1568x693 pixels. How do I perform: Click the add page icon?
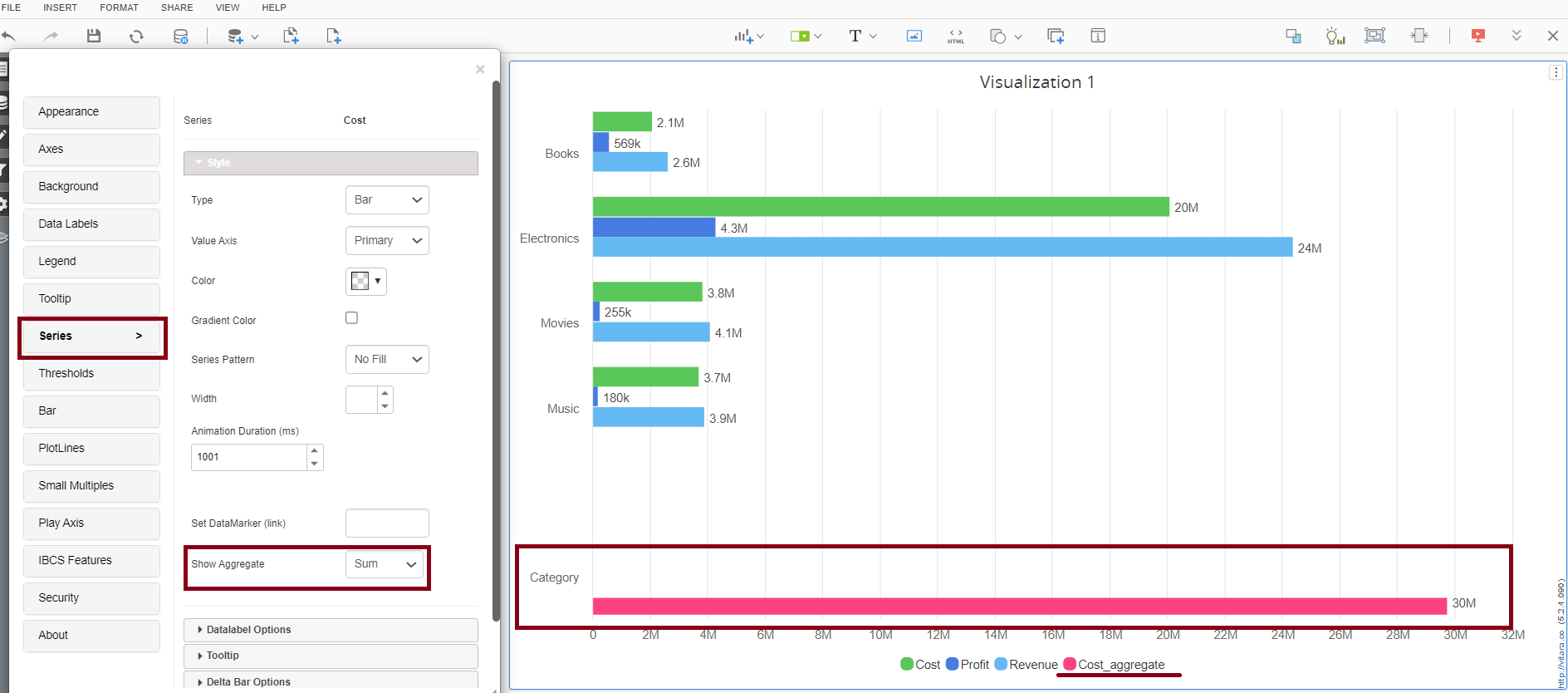point(334,36)
